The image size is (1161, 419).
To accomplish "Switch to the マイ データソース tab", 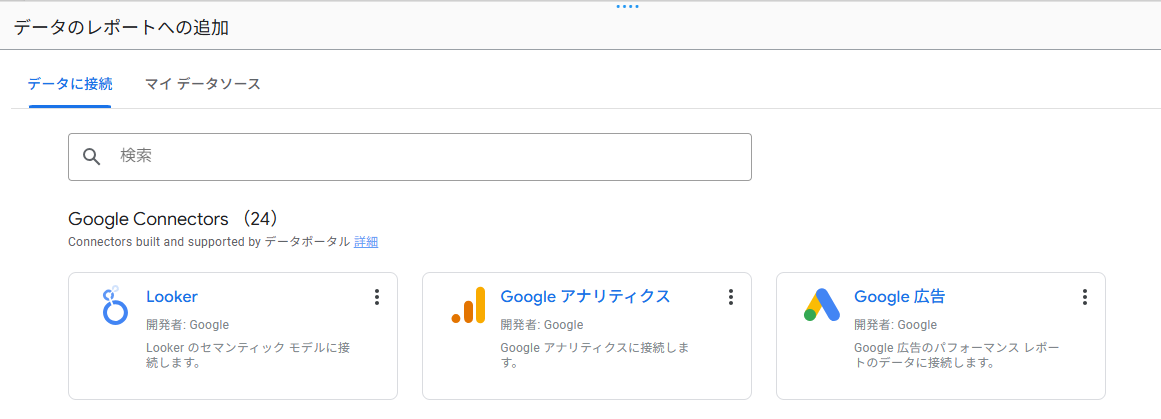I will 203,84.
